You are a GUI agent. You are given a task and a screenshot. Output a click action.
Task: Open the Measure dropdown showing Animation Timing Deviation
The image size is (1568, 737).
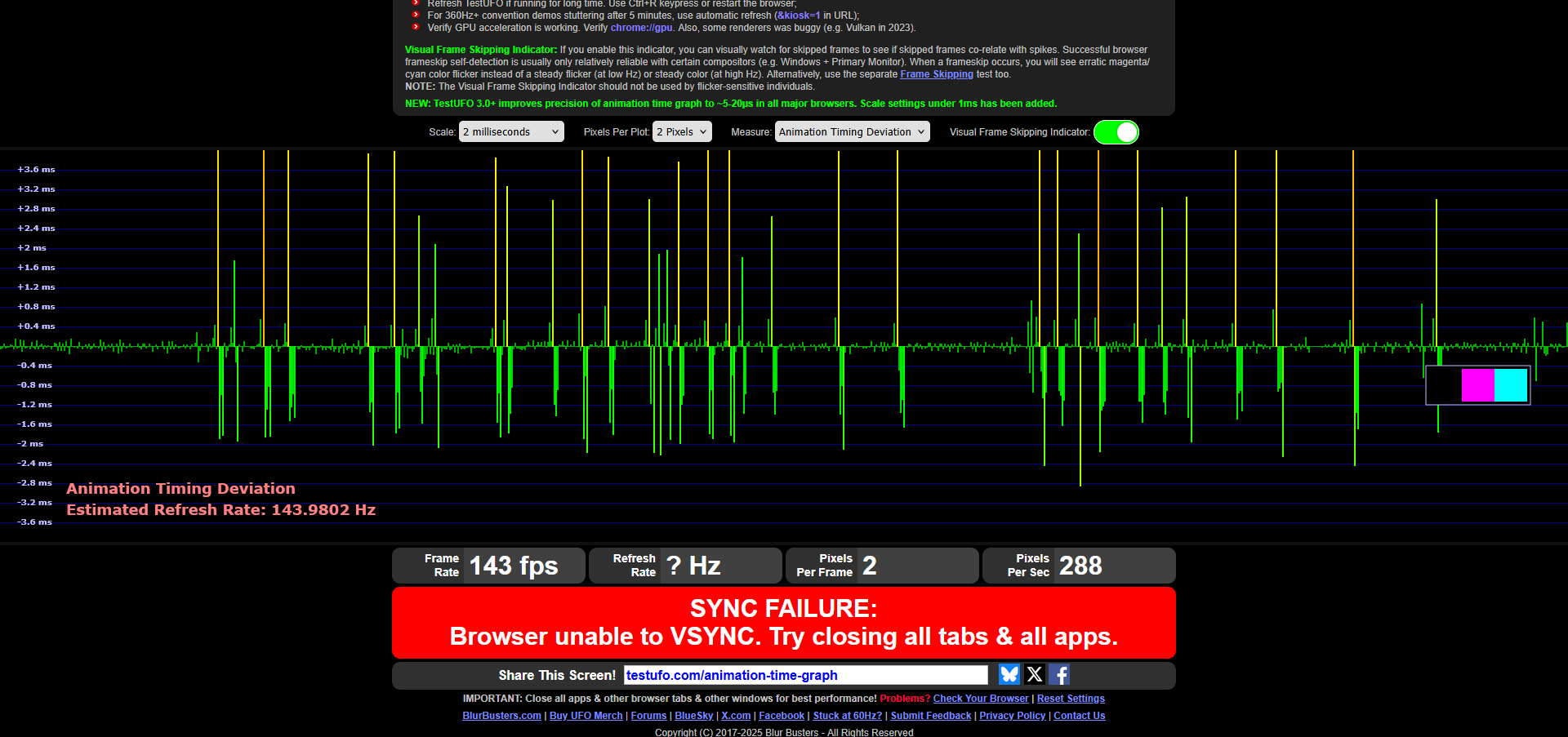(852, 131)
